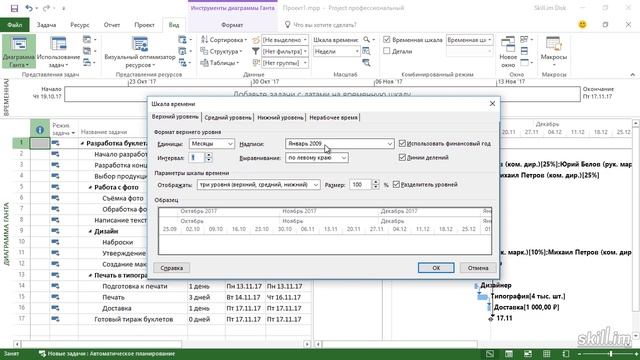
Task: Switch to Нерабочее время tab
Action: click(333, 118)
